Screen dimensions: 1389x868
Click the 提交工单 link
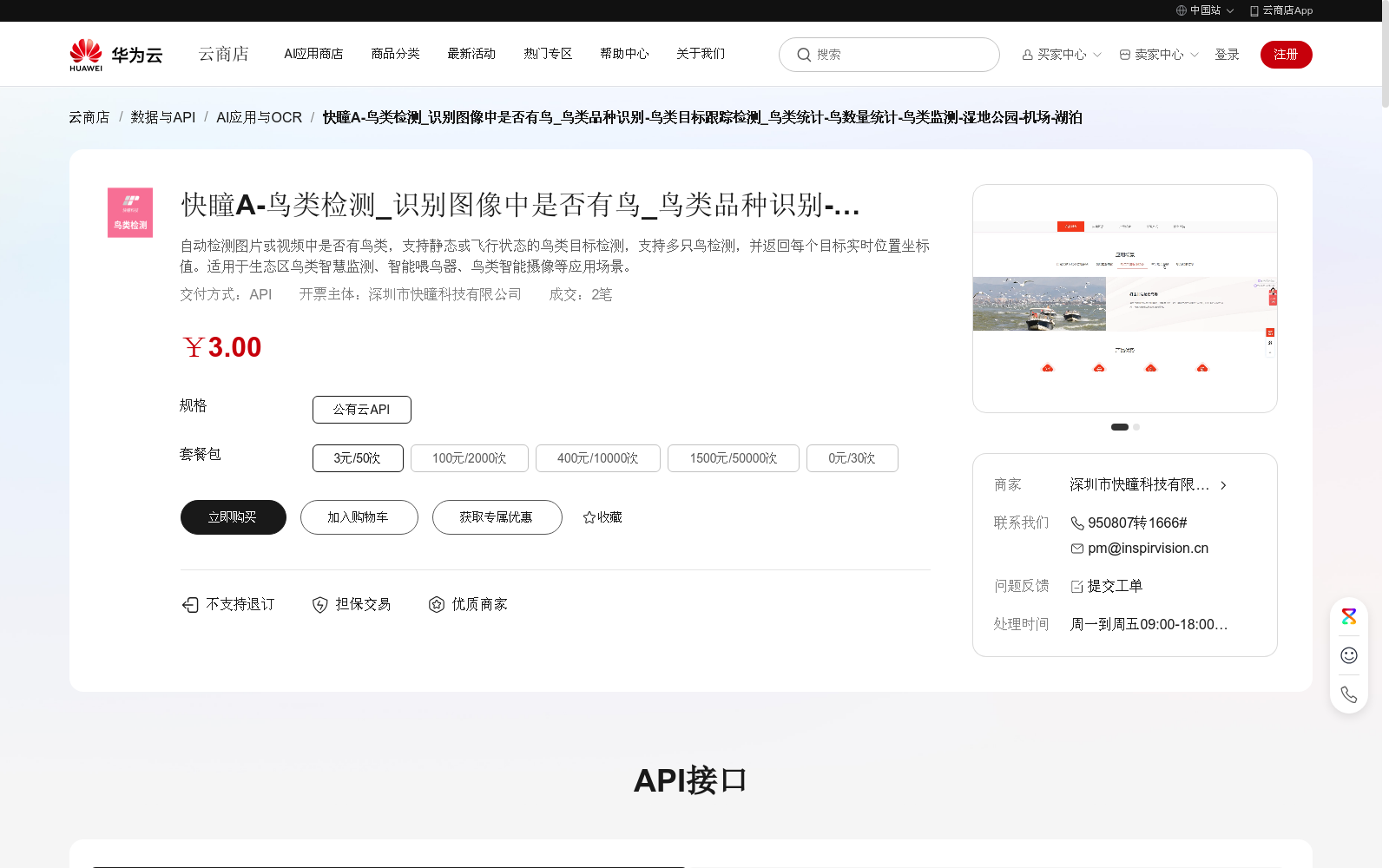1115,587
